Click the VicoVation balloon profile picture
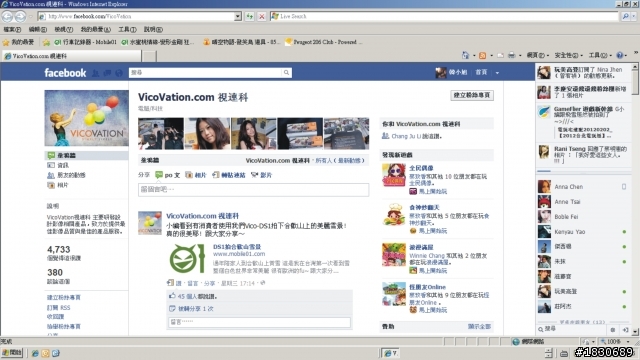 [x=86, y=118]
